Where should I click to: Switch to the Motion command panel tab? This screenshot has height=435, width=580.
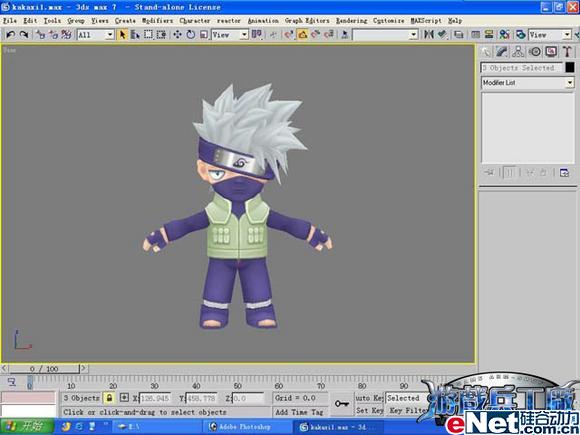click(535, 52)
